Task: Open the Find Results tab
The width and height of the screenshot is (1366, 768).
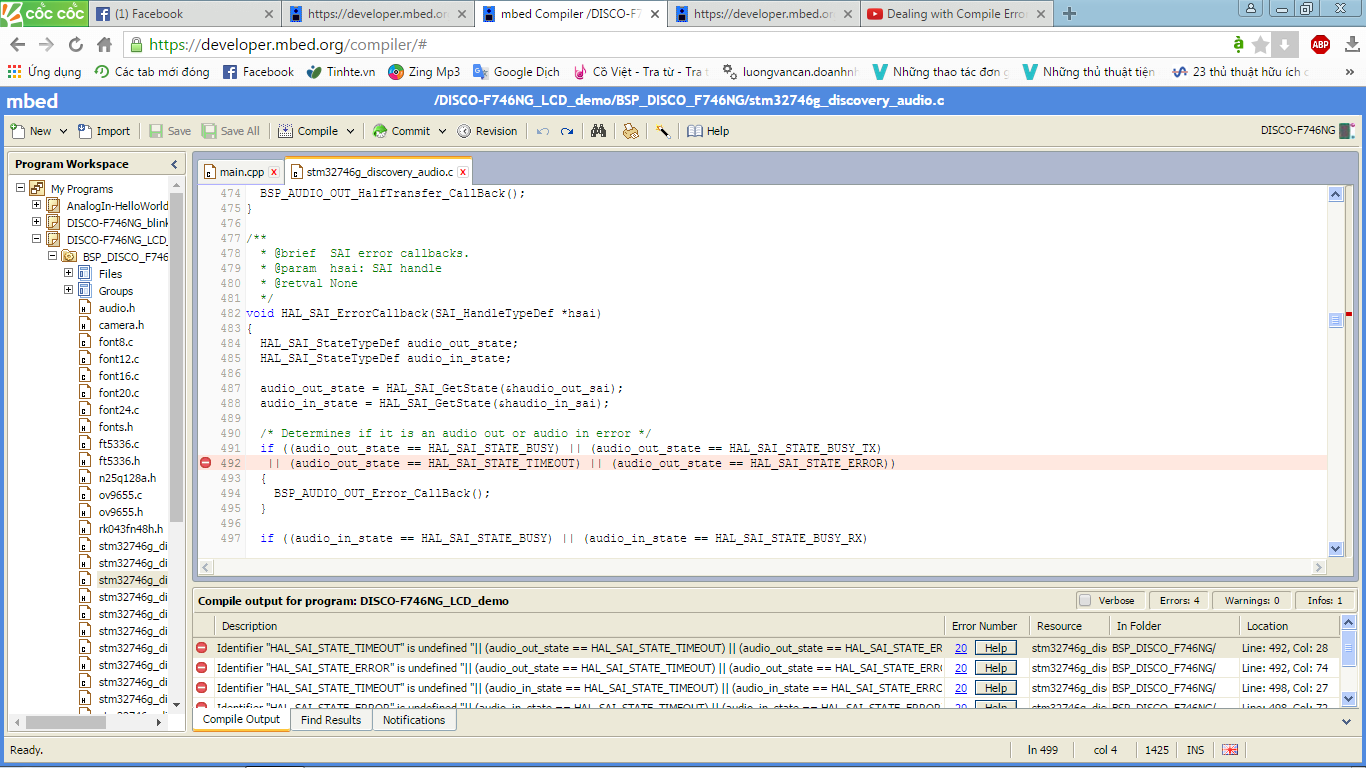Action: 330,720
